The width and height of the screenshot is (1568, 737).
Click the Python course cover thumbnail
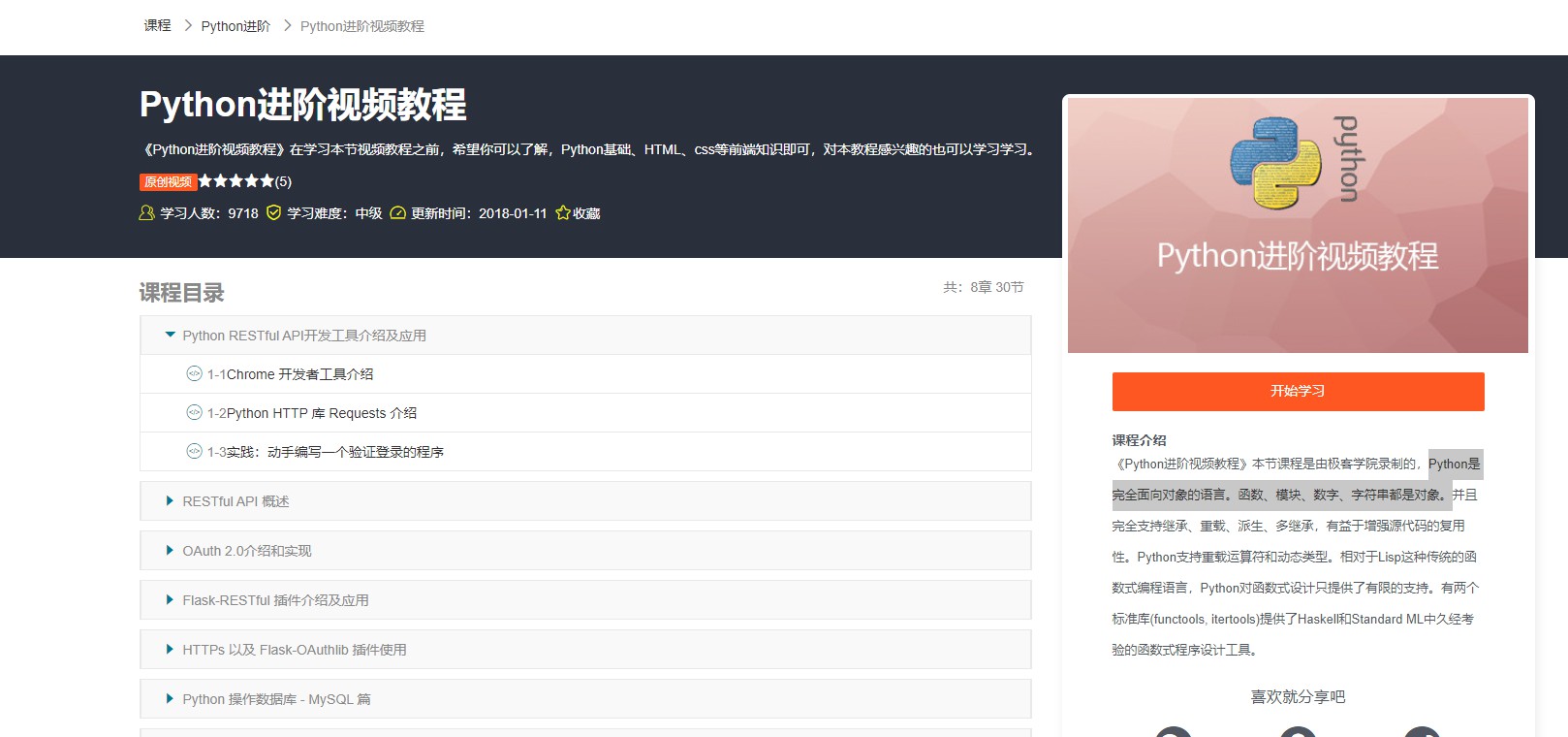pyautogui.click(x=1298, y=225)
